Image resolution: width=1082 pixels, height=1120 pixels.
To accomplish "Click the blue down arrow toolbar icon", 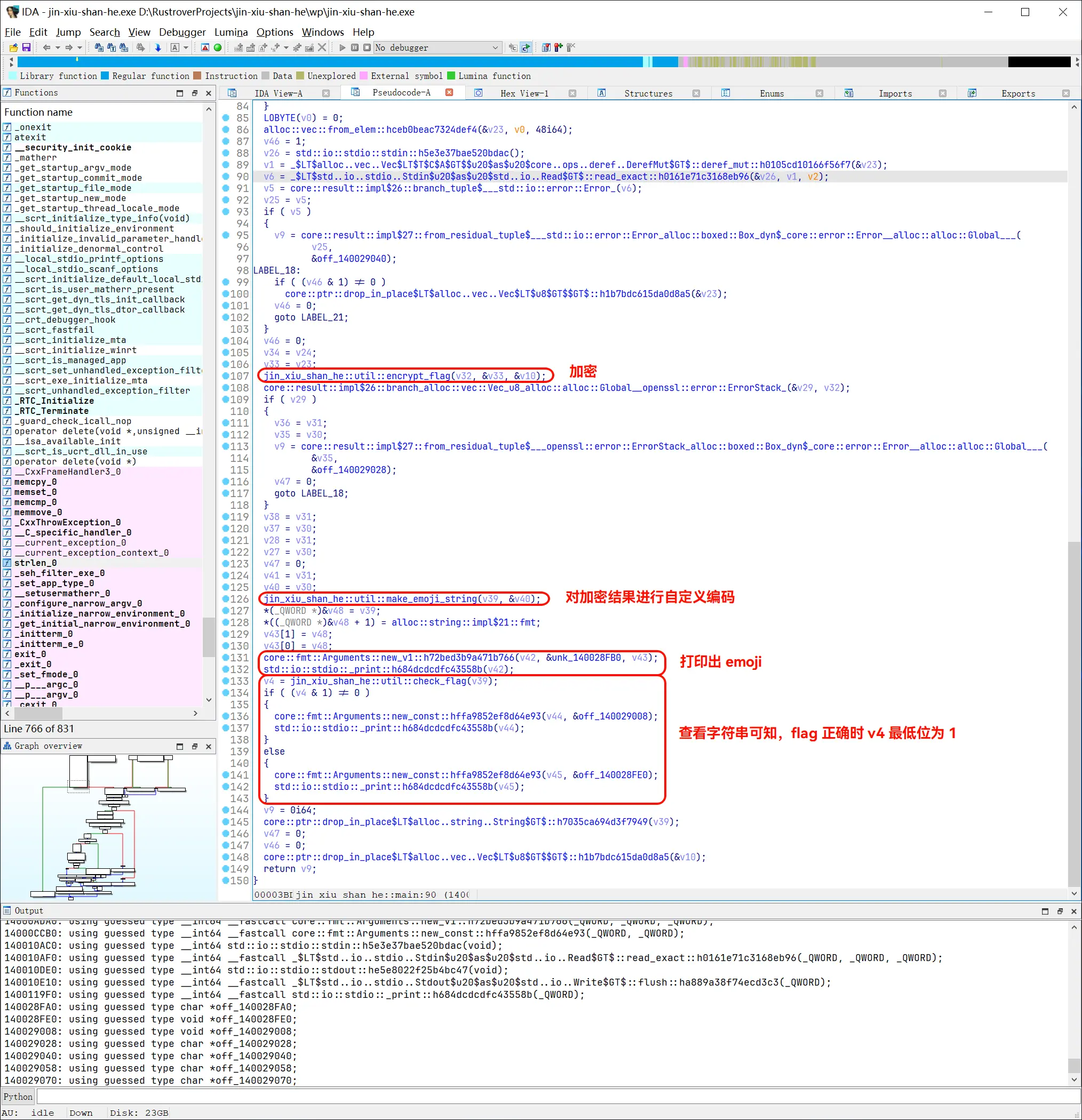I will 158,47.
